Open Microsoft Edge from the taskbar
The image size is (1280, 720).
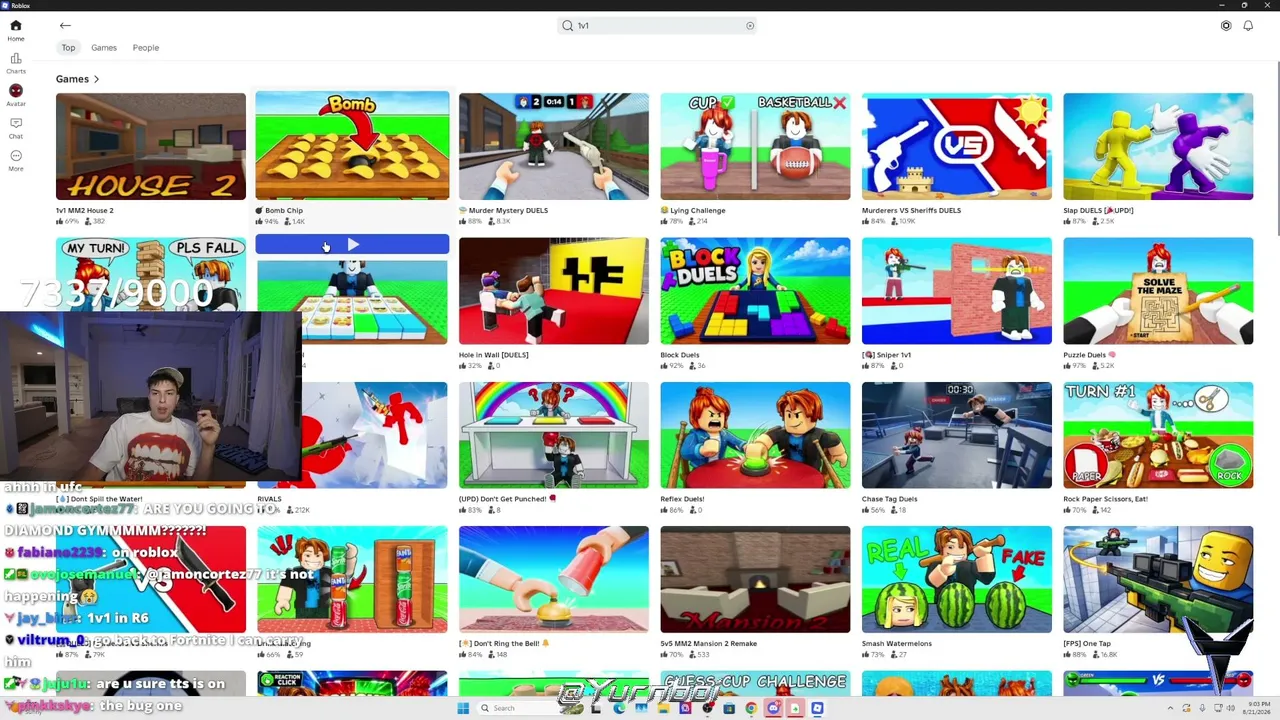tap(619, 708)
